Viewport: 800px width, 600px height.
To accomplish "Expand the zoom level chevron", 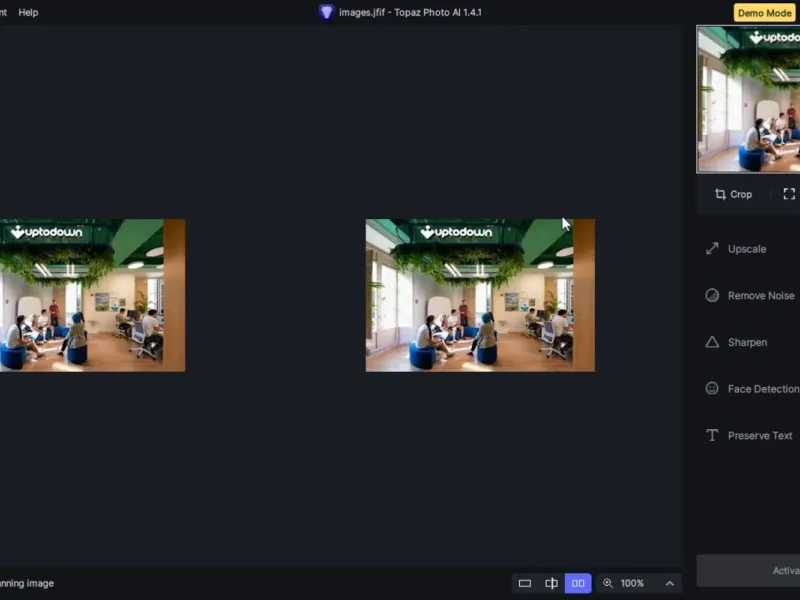I will [670, 583].
